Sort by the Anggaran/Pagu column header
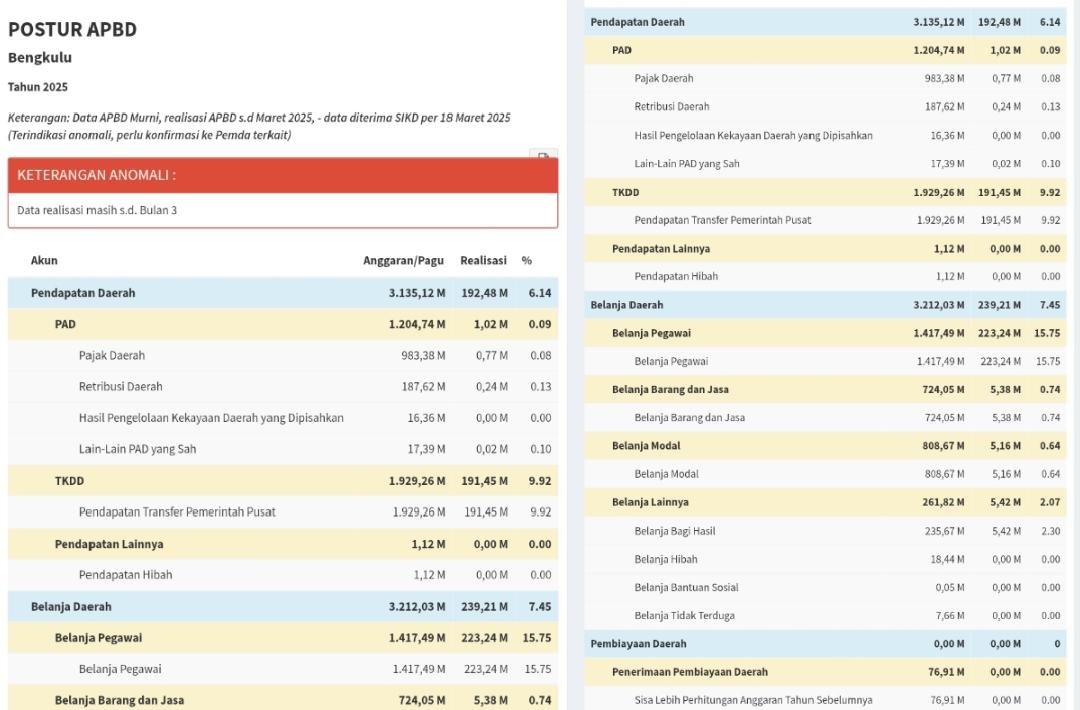Image resolution: width=1080 pixels, height=710 pixels. click(x=400, y=260)
